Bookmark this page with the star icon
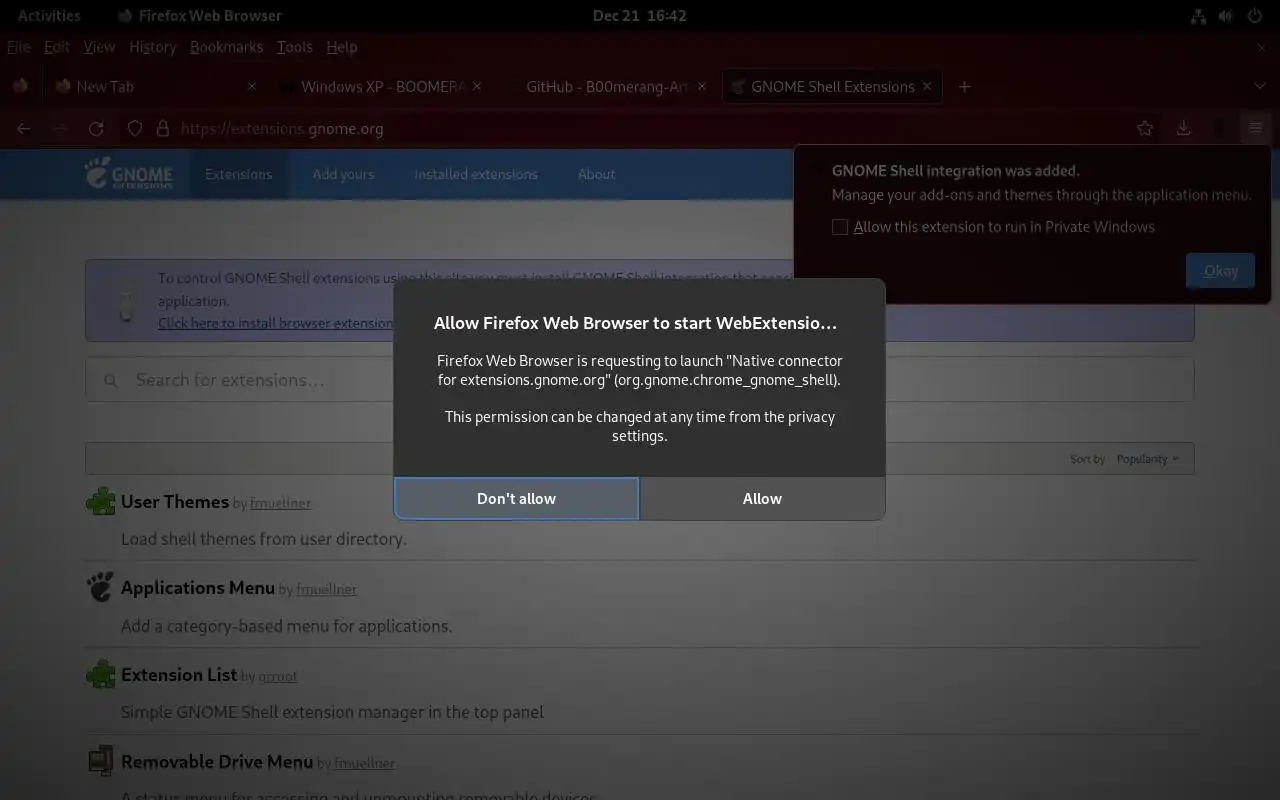The image size is (1280, 800). 1145,128
